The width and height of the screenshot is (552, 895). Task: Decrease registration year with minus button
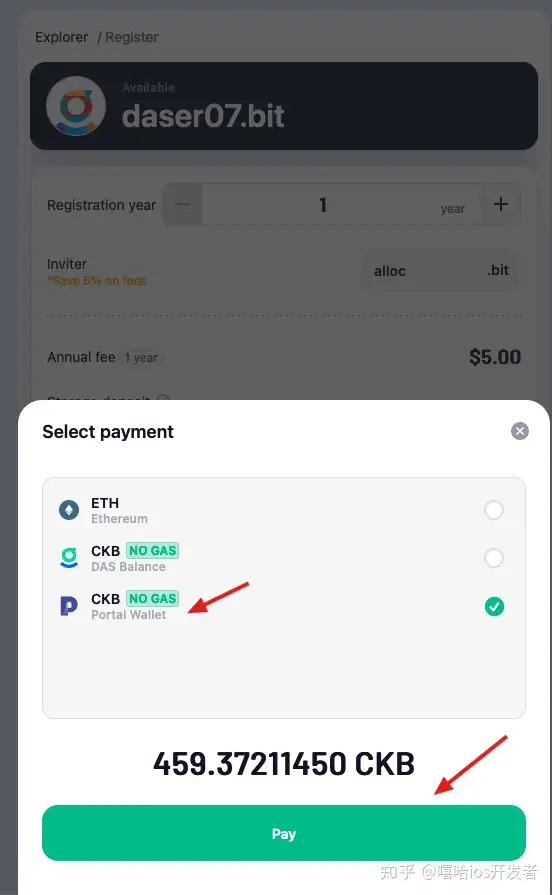click(183, 204)
